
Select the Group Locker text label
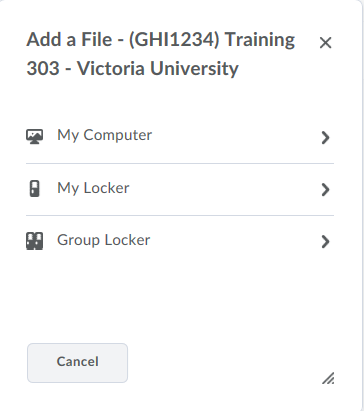[104, 240]
